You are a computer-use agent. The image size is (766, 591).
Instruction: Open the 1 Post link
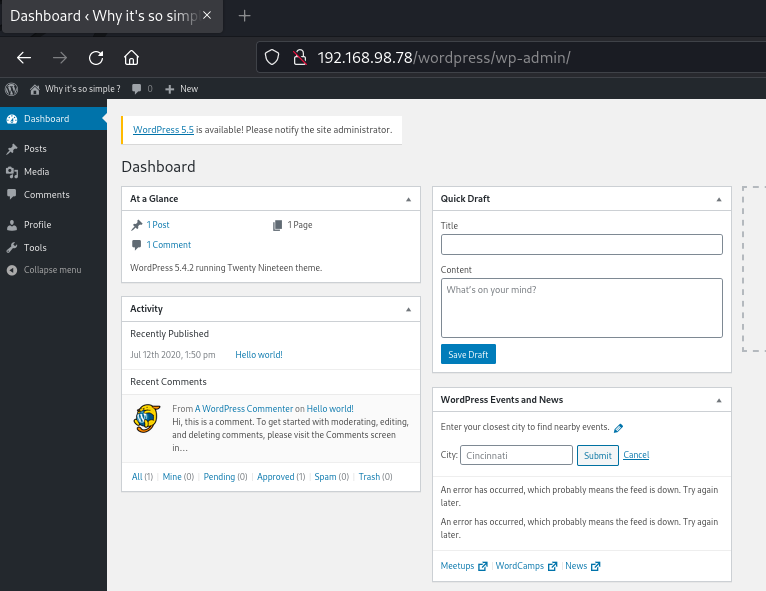(x=158, y=225)
